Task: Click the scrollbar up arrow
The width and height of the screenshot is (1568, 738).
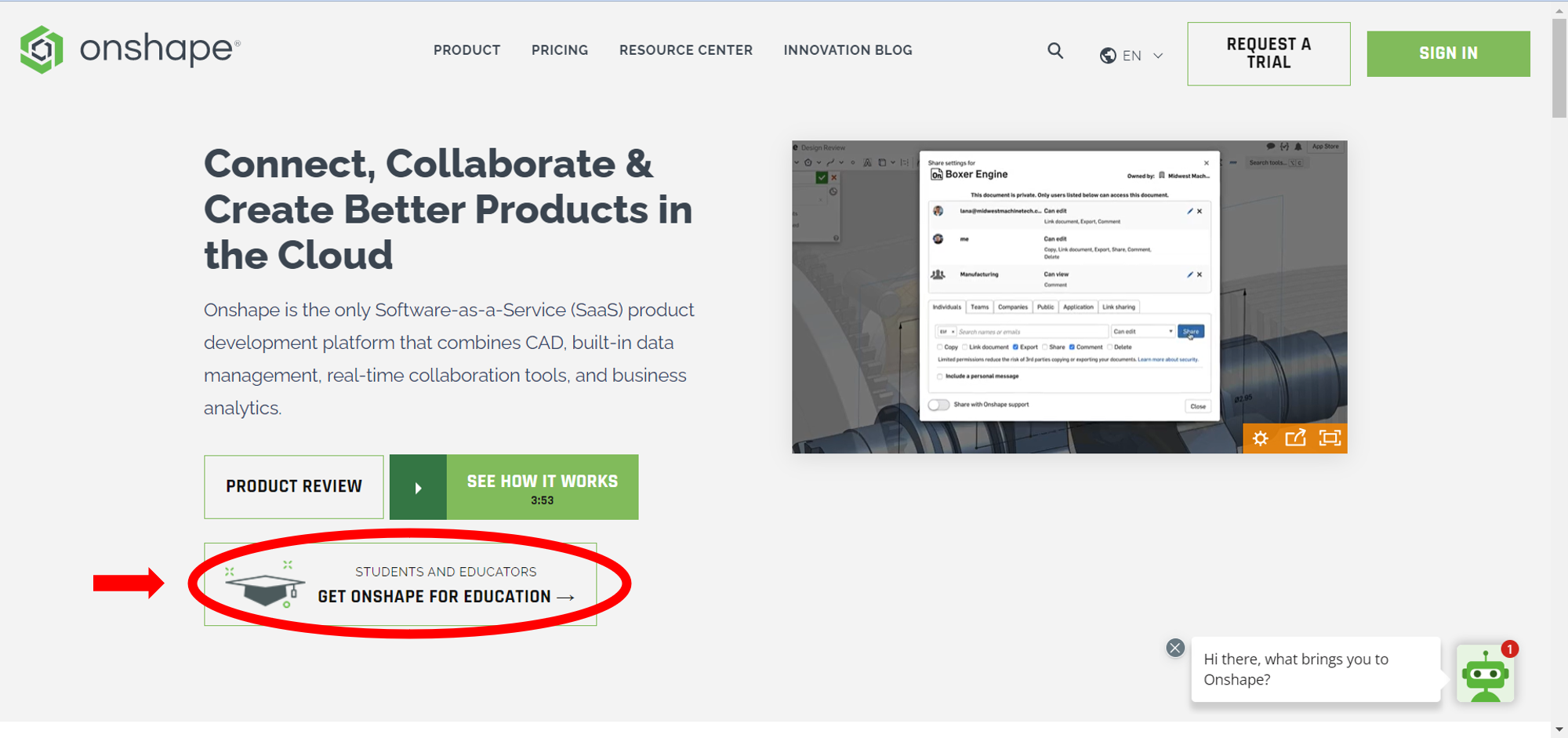Action: pyautogui.click(x=1559, y=10)
